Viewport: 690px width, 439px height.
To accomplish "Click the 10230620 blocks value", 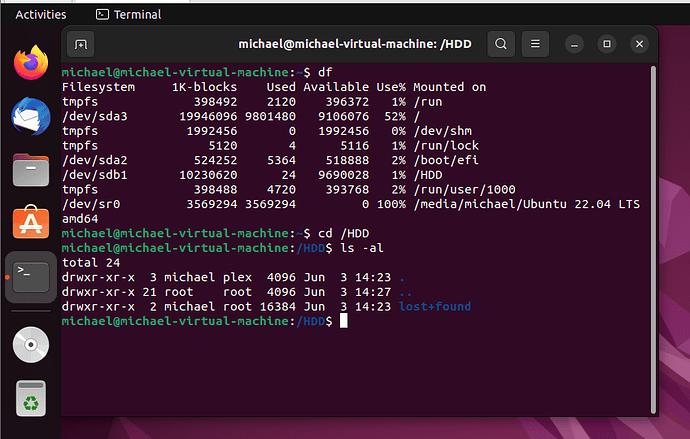I will [208, 175].
